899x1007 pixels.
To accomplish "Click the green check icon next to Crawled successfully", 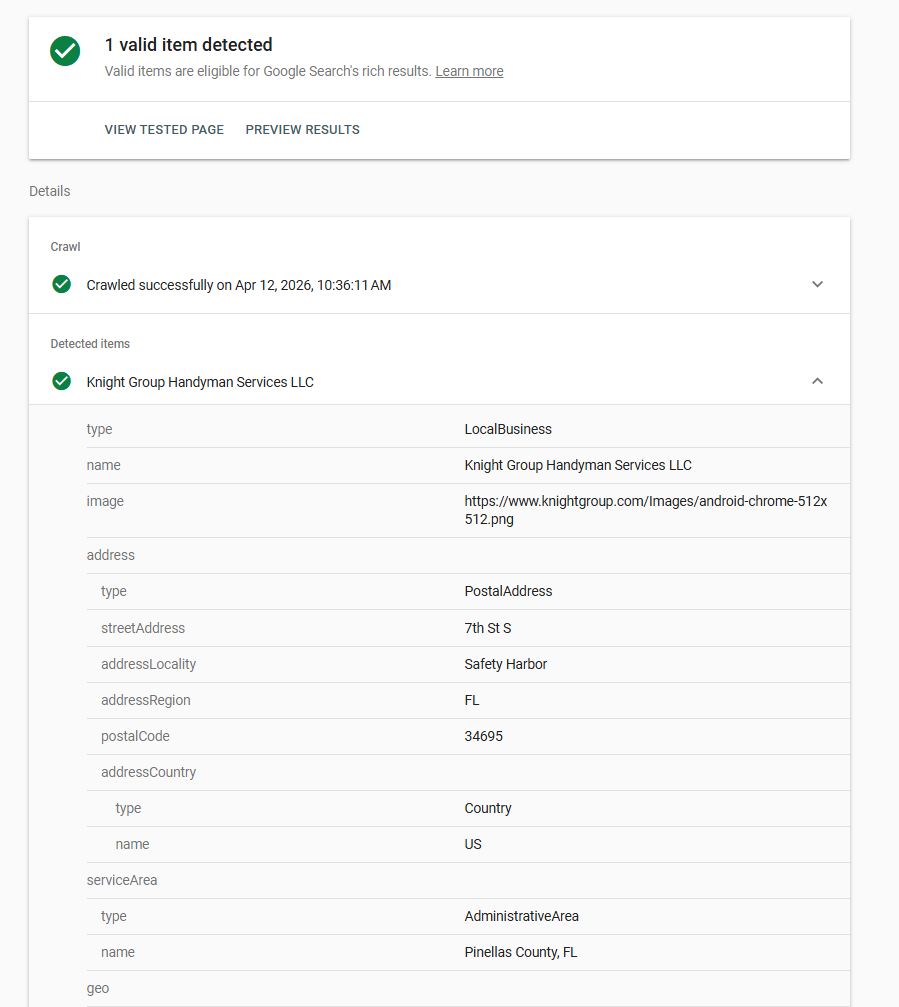I will click(x=62, y=285).
